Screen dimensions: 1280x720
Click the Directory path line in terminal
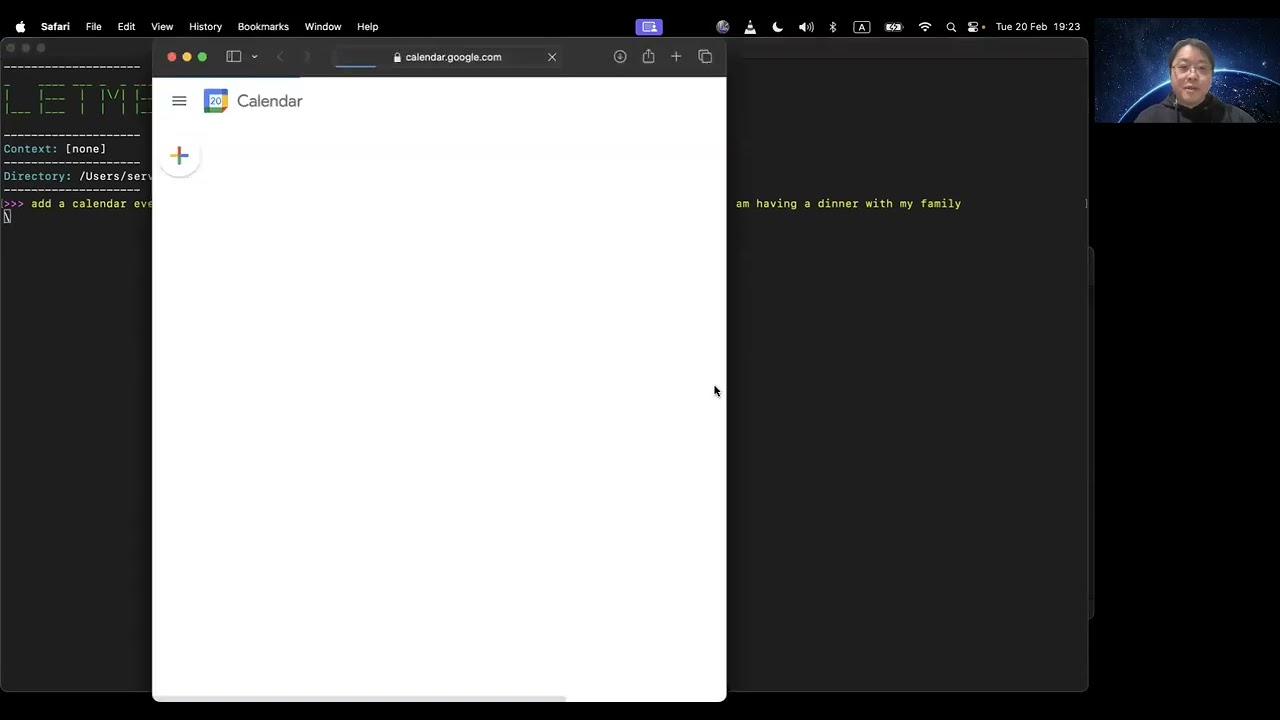pyautogui.click(x=78, y=176)
